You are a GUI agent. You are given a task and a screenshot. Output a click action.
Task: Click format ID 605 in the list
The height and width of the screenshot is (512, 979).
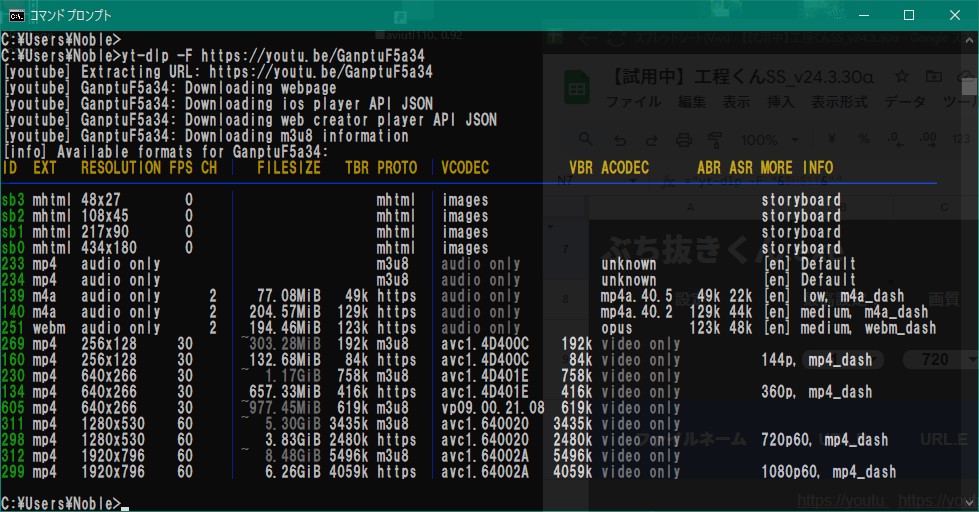(x=13, y=408)
